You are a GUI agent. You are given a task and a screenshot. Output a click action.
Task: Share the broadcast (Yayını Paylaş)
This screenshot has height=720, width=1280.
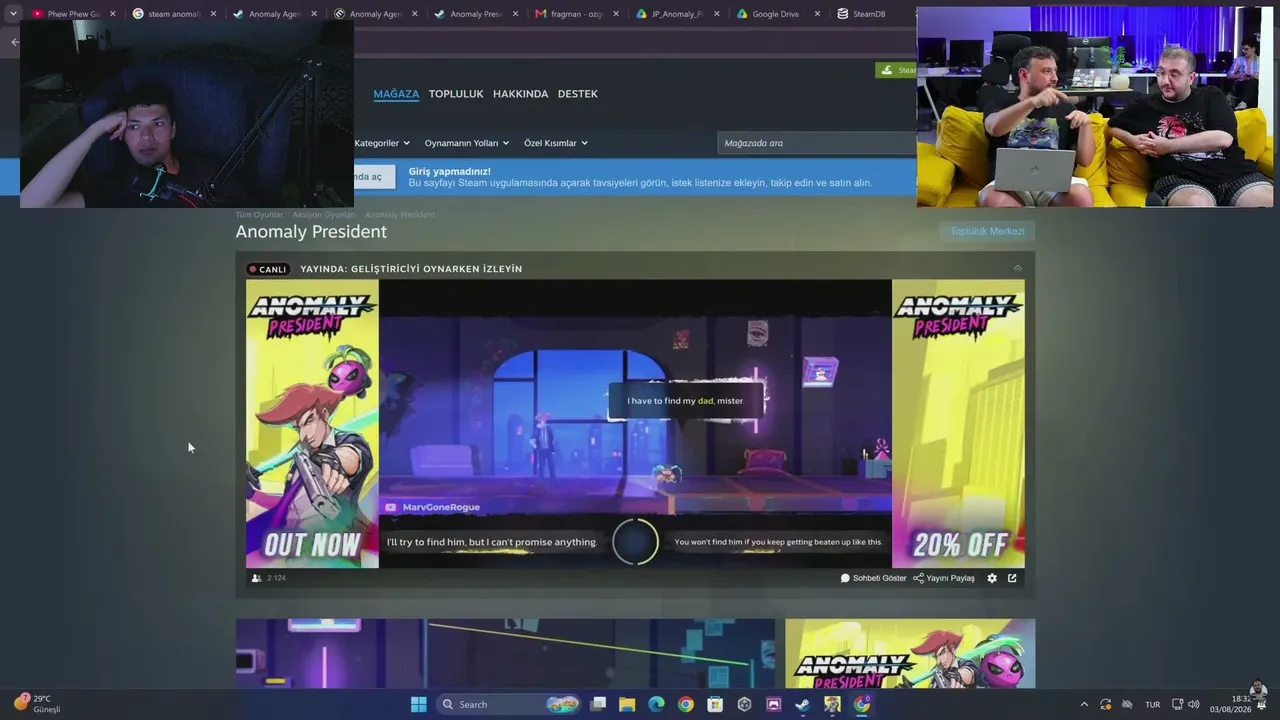944,578
